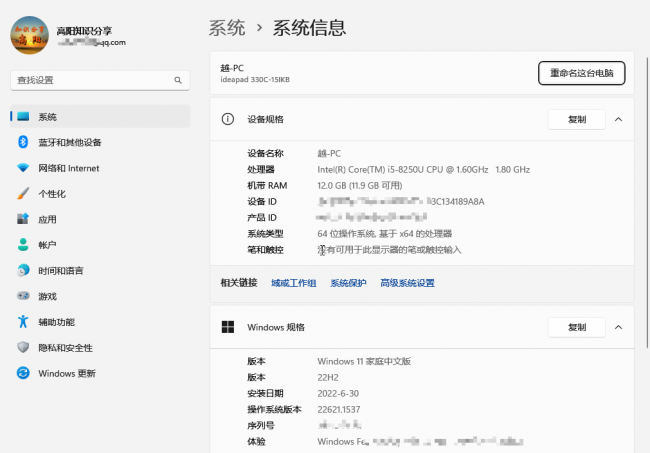Click the 高阳知识分享 account name

point(84,31)
